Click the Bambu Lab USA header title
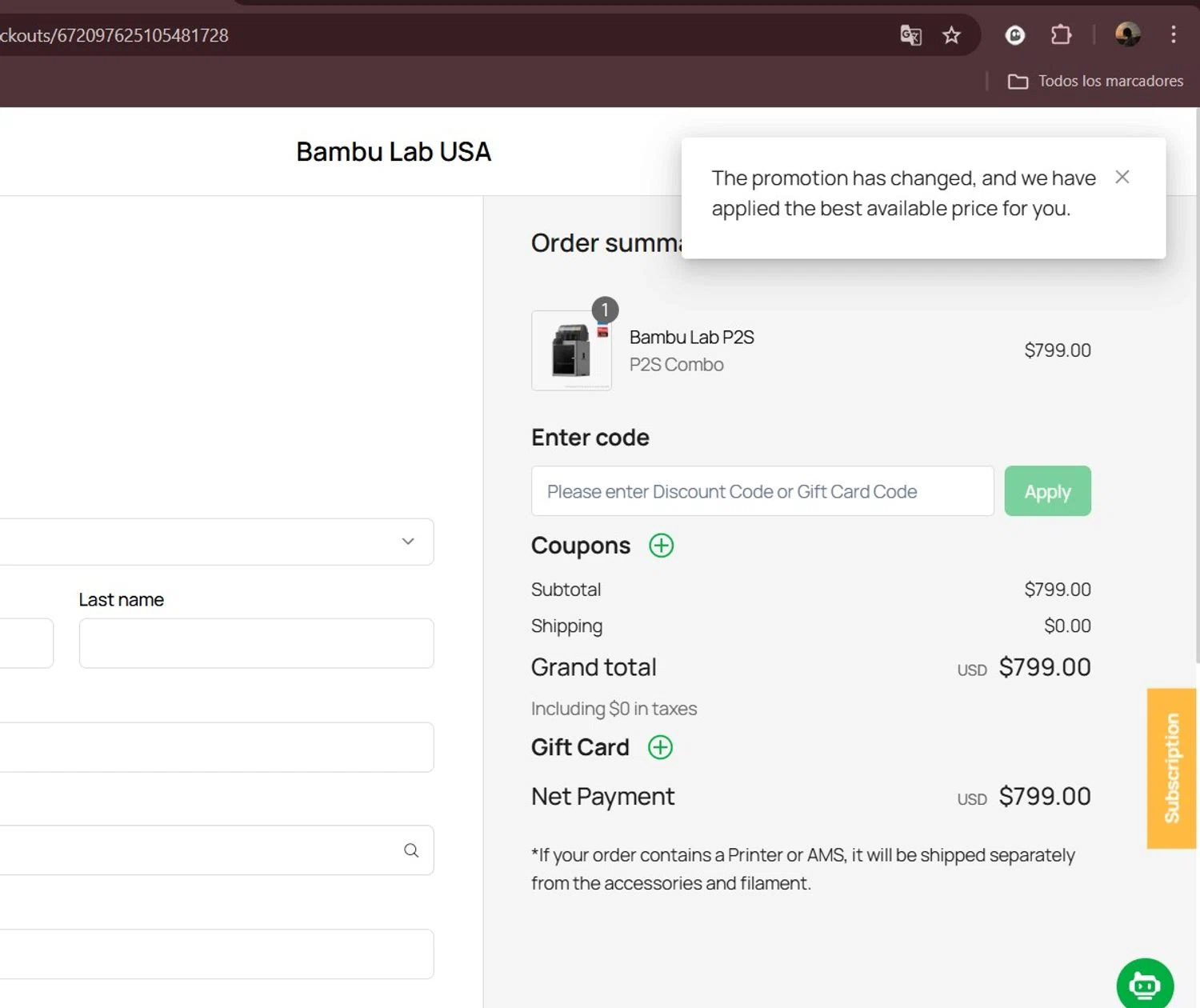This screenshot has width=1200, height=1008. pos(394,152)
